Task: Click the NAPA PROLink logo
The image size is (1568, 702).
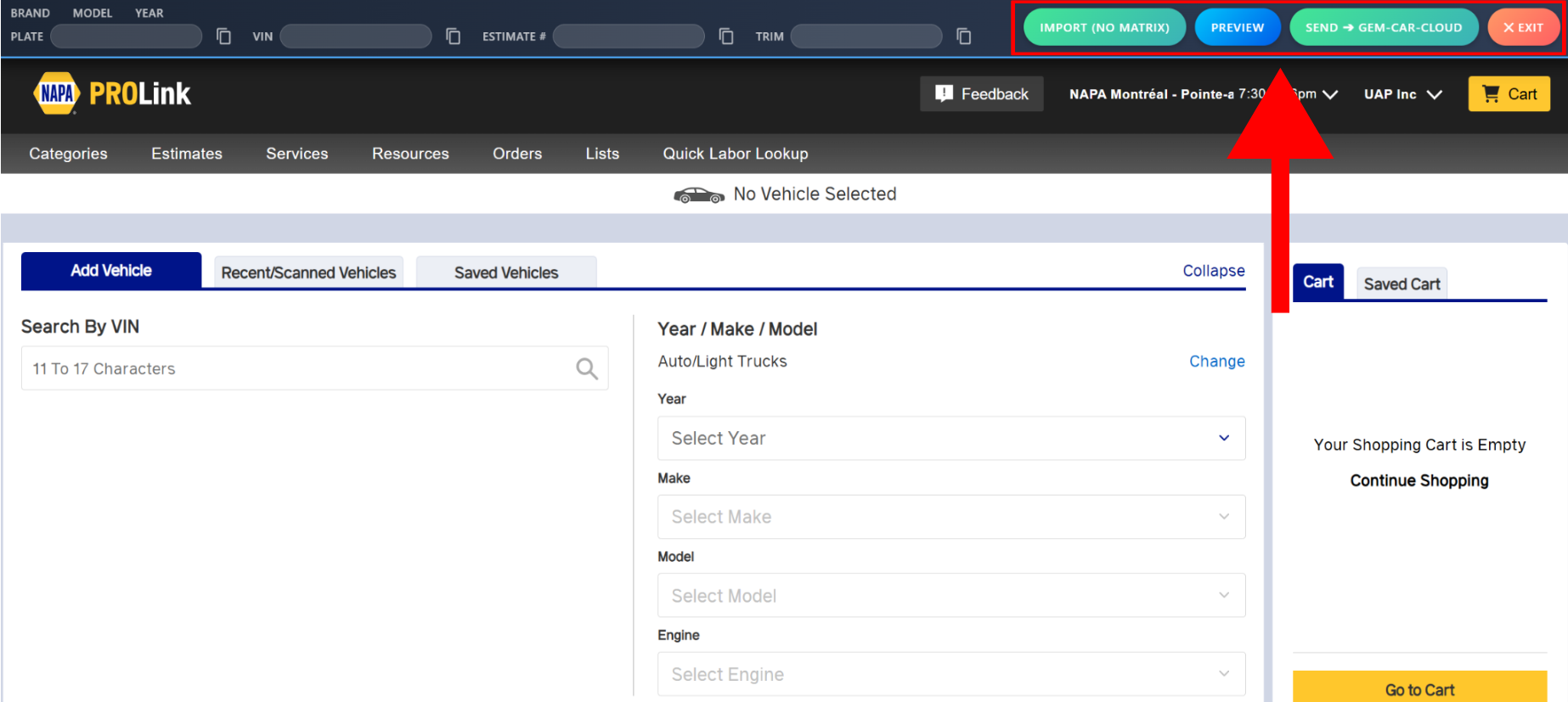Action: [112, 93]
